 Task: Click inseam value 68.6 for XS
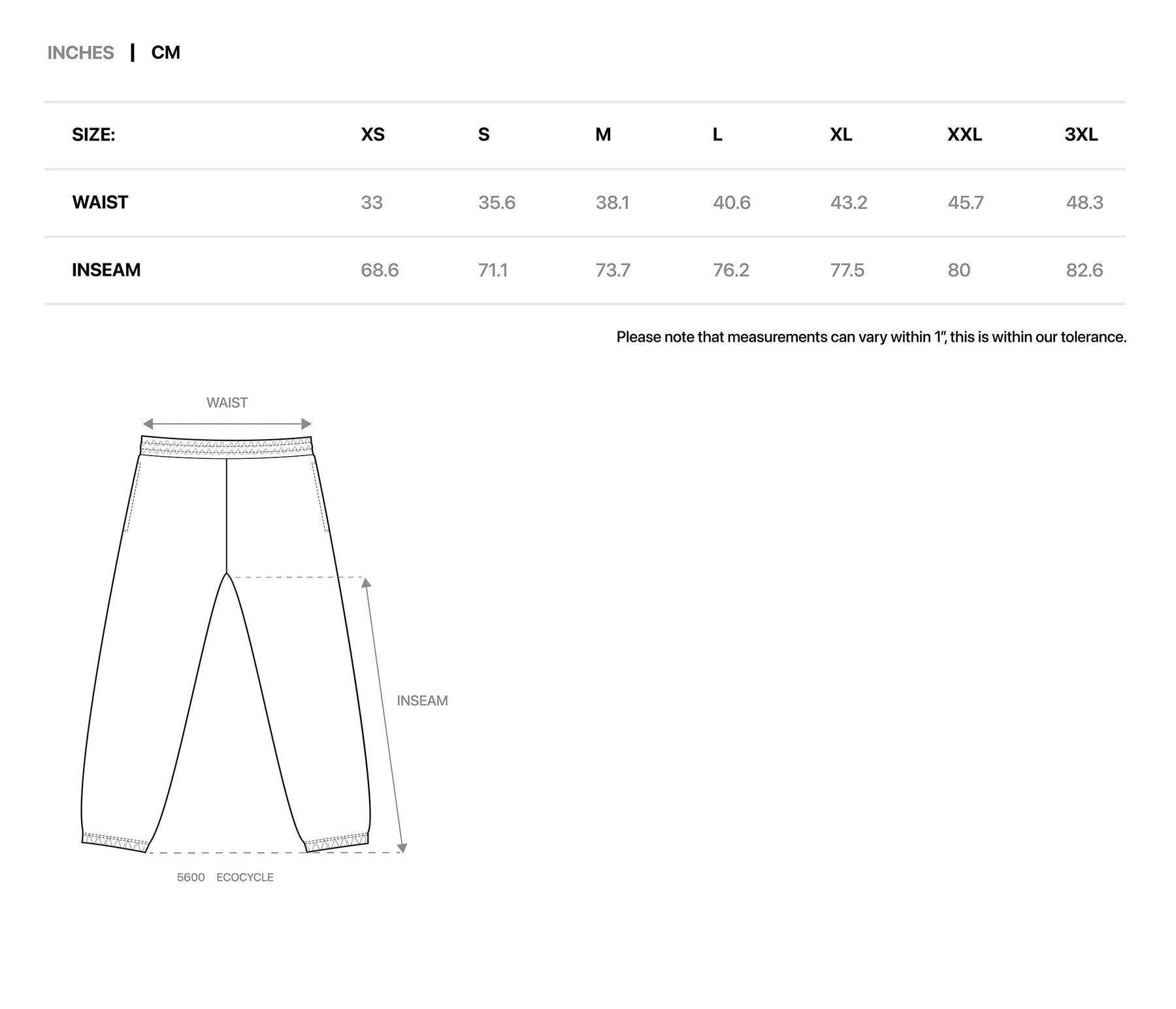tap(379, 270)
